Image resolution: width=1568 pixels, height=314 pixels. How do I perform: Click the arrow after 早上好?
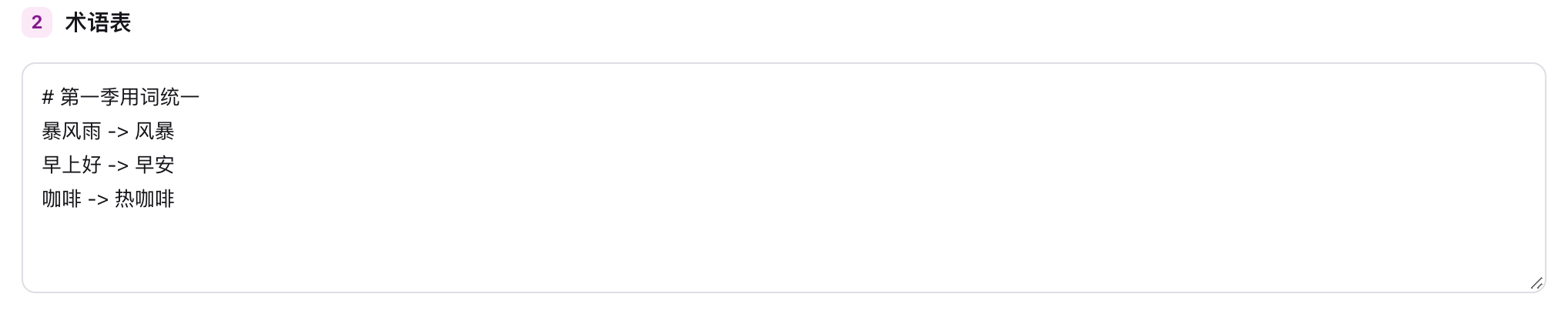tap(118, 165)
